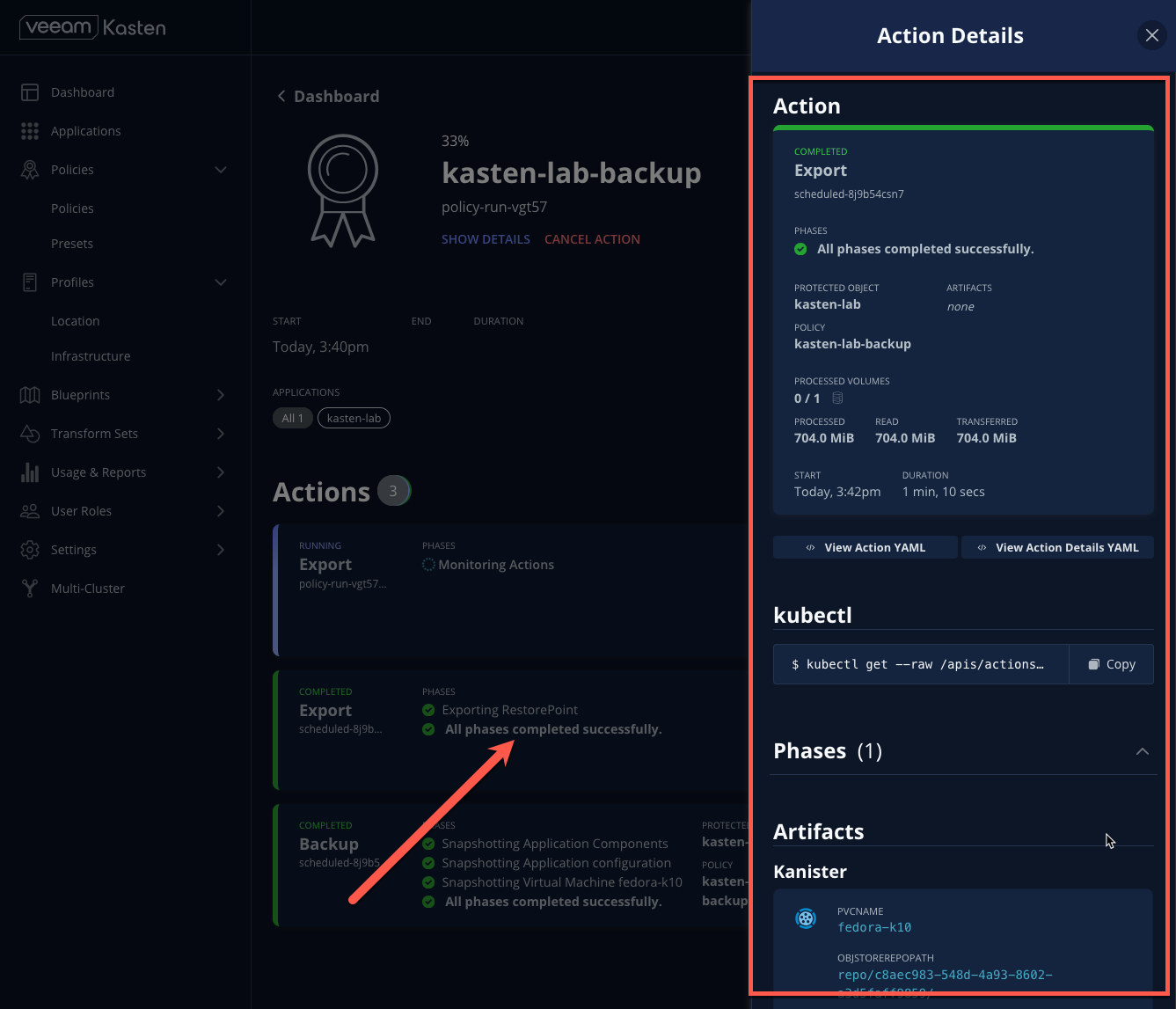
Task: Open the Presets submenu item
Action: [72, 244]
